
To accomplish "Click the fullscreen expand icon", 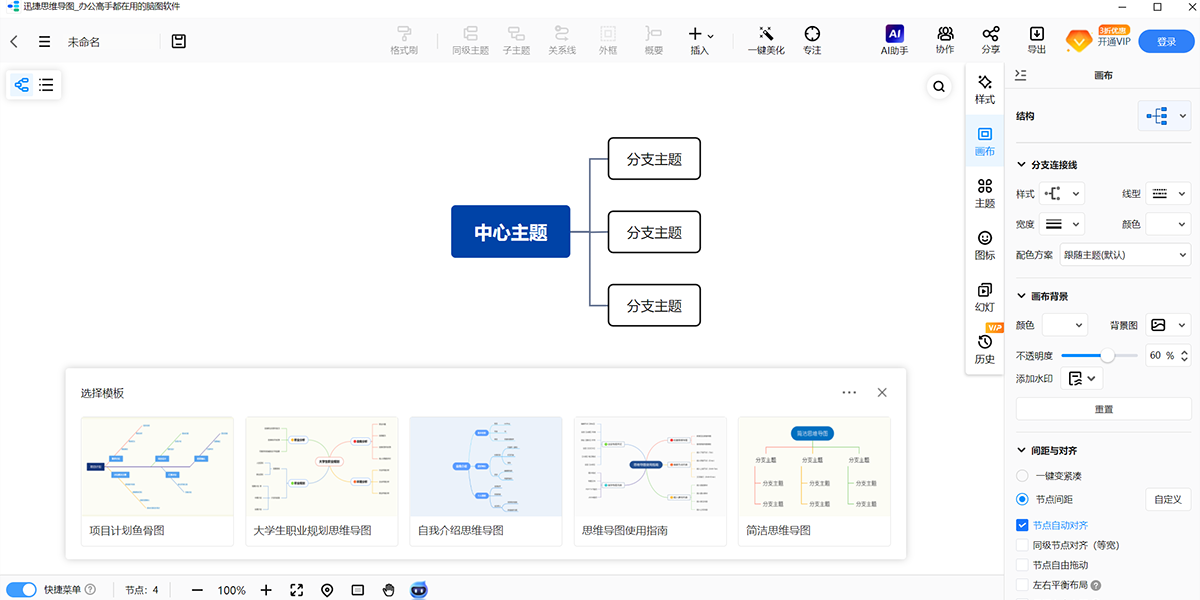I will coord(297,590).
